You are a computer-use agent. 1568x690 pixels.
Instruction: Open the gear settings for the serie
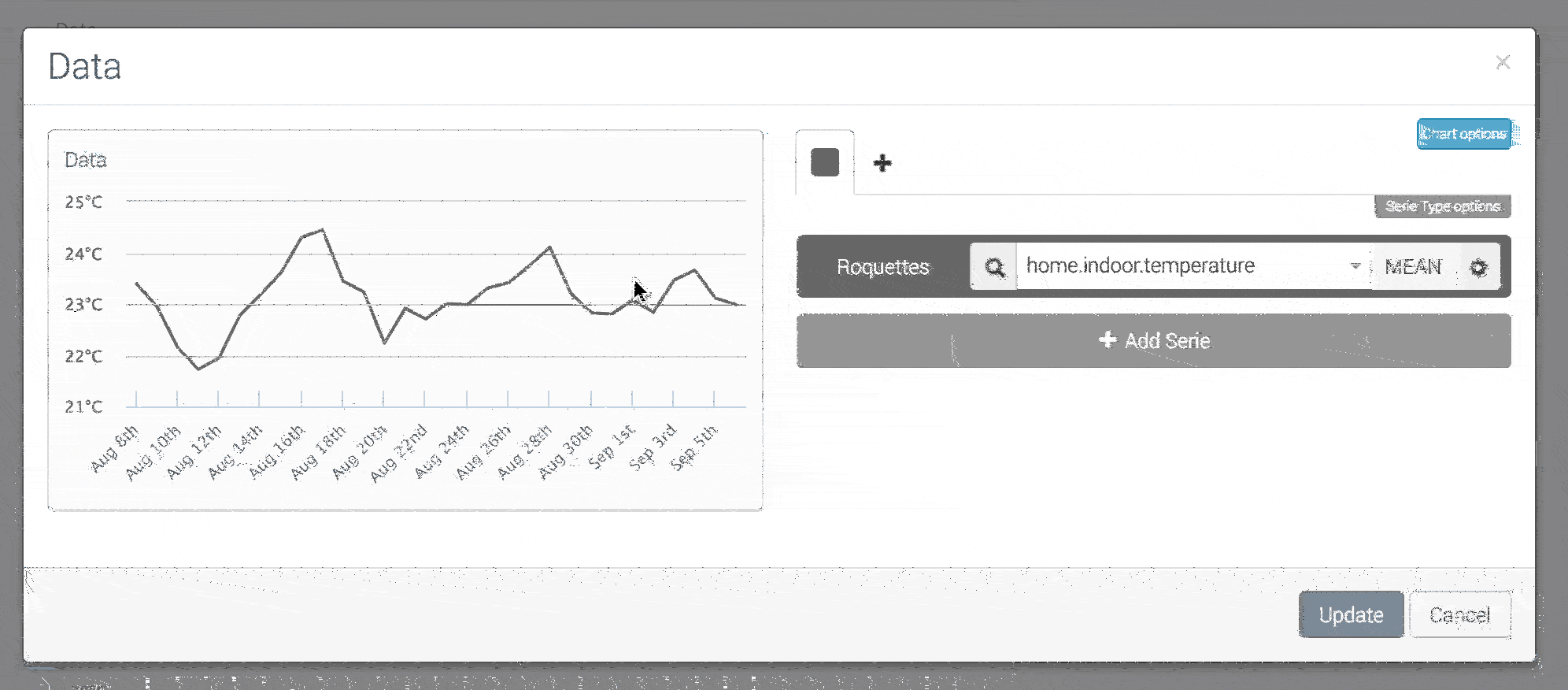[1479, 267]
